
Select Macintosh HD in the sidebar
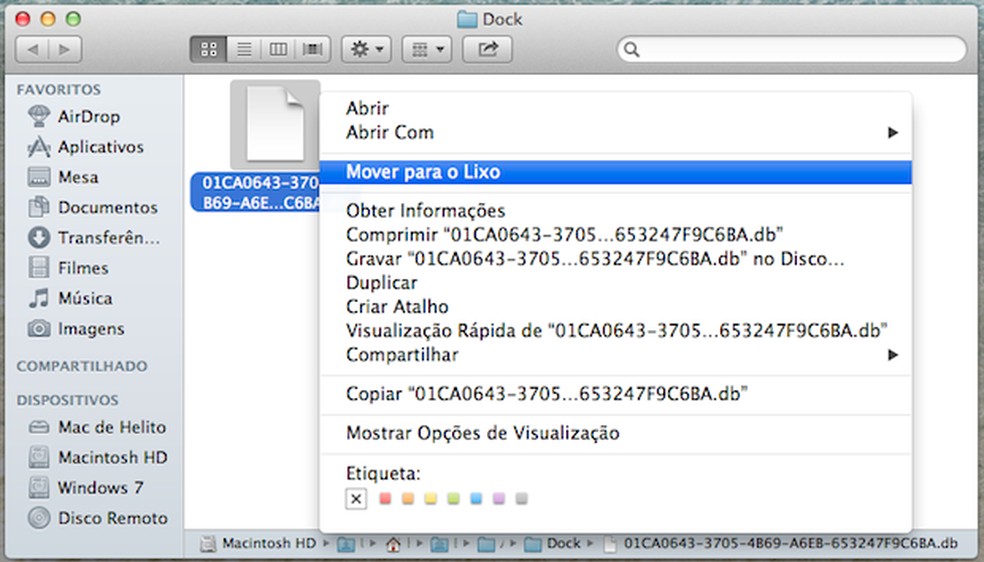(x=97, y=457)
